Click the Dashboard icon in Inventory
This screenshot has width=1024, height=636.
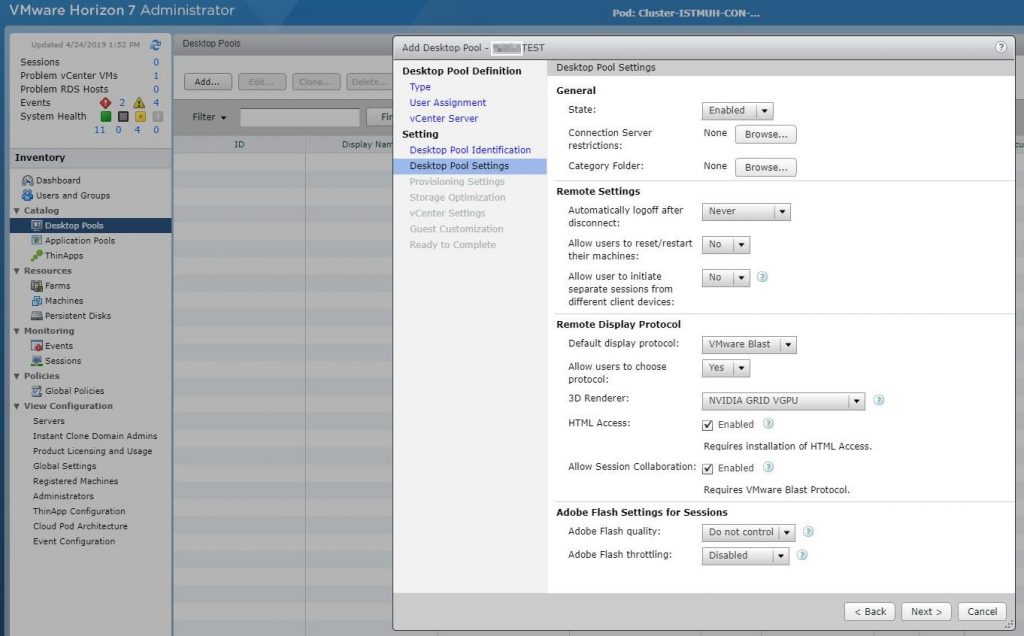pos(27,180)
